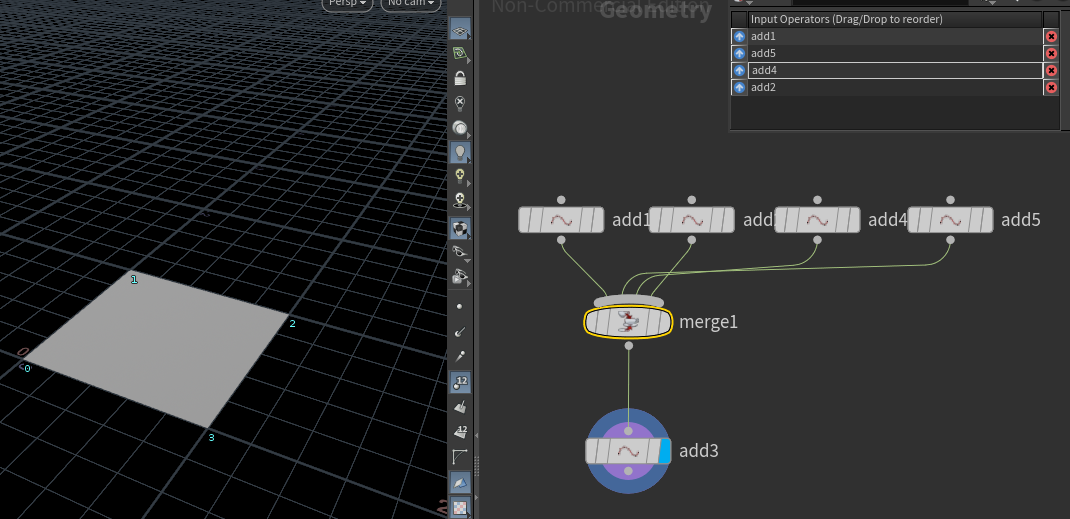Click point number 1 in viewport
Image resolution: width=1070 pixels, height=519 pixels.
[134, 279]
